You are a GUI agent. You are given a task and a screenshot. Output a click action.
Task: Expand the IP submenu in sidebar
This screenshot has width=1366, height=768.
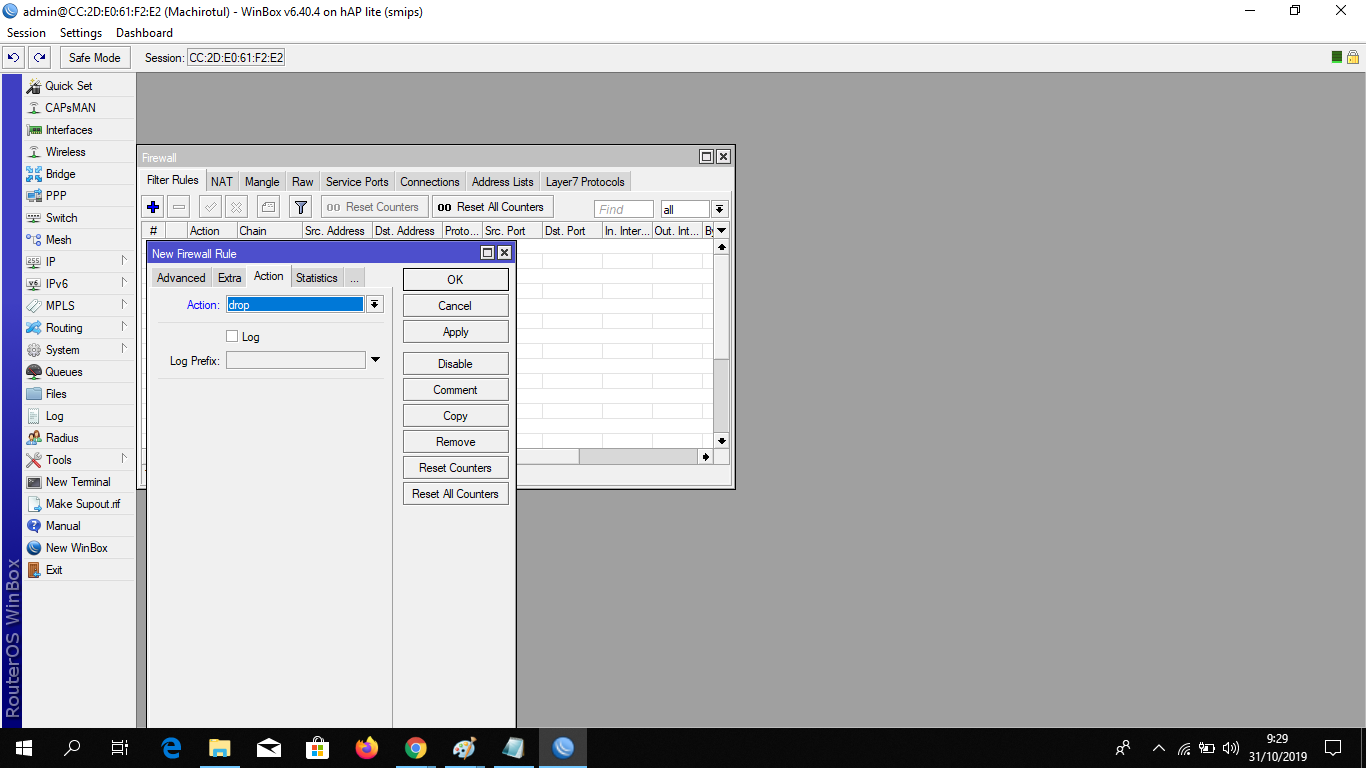pyautogui.click(x=124, y=261)
